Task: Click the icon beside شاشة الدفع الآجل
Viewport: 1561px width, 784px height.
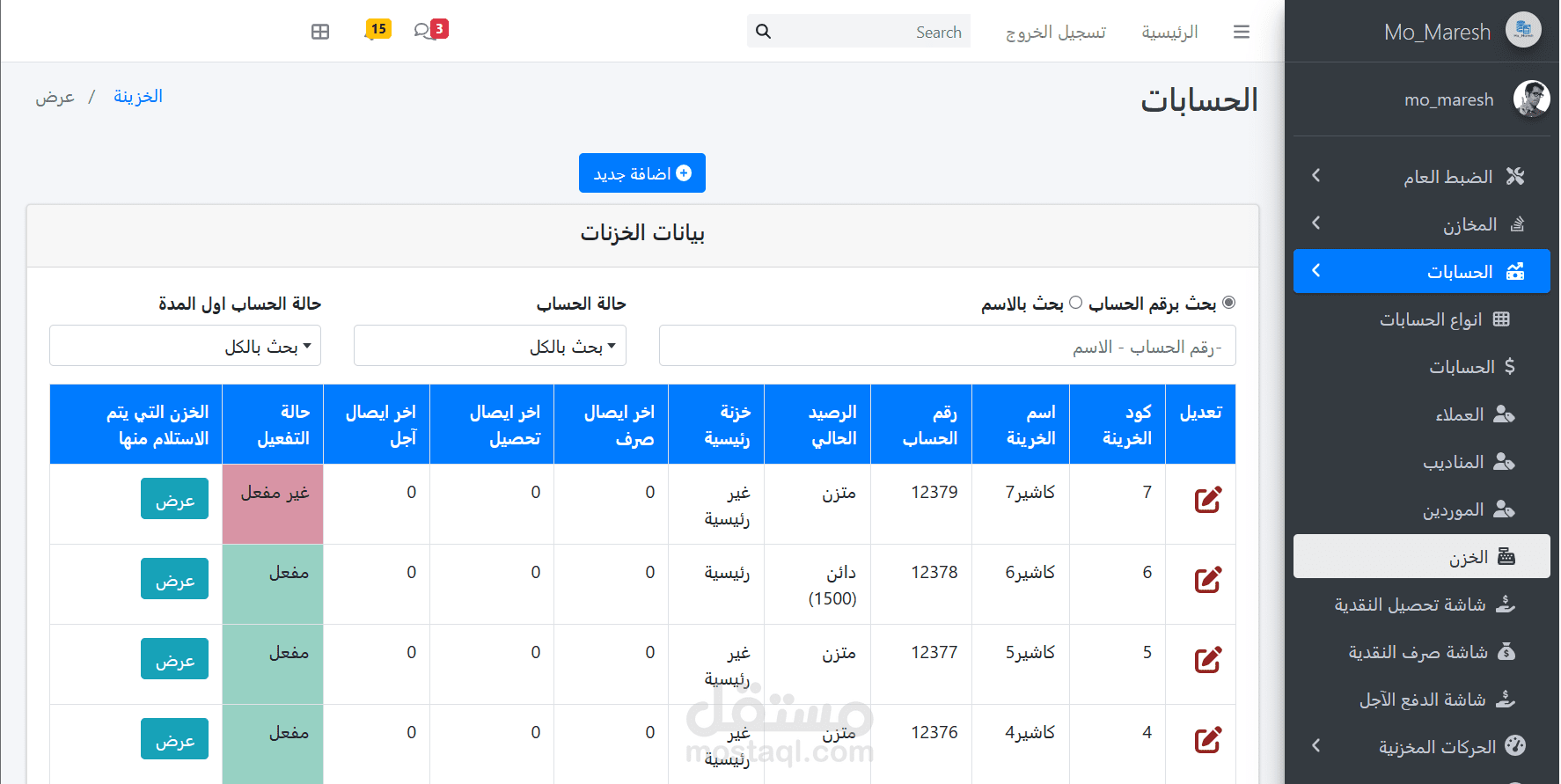Action: (x=1506, y=699)
